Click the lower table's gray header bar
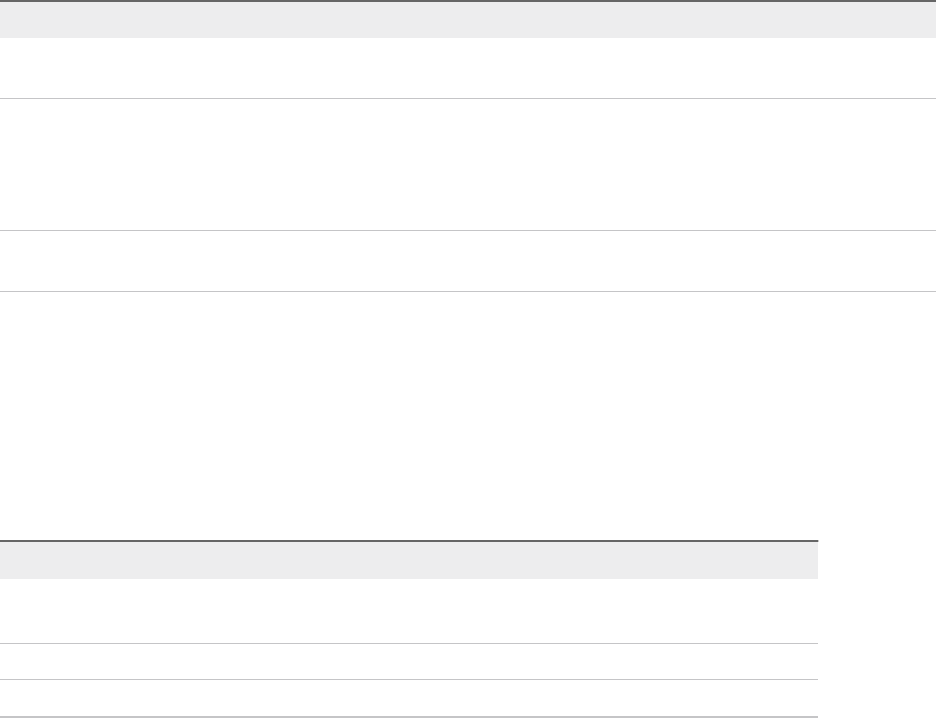The height and width of the screenshot is (718, 936). [x=409, y=560]
